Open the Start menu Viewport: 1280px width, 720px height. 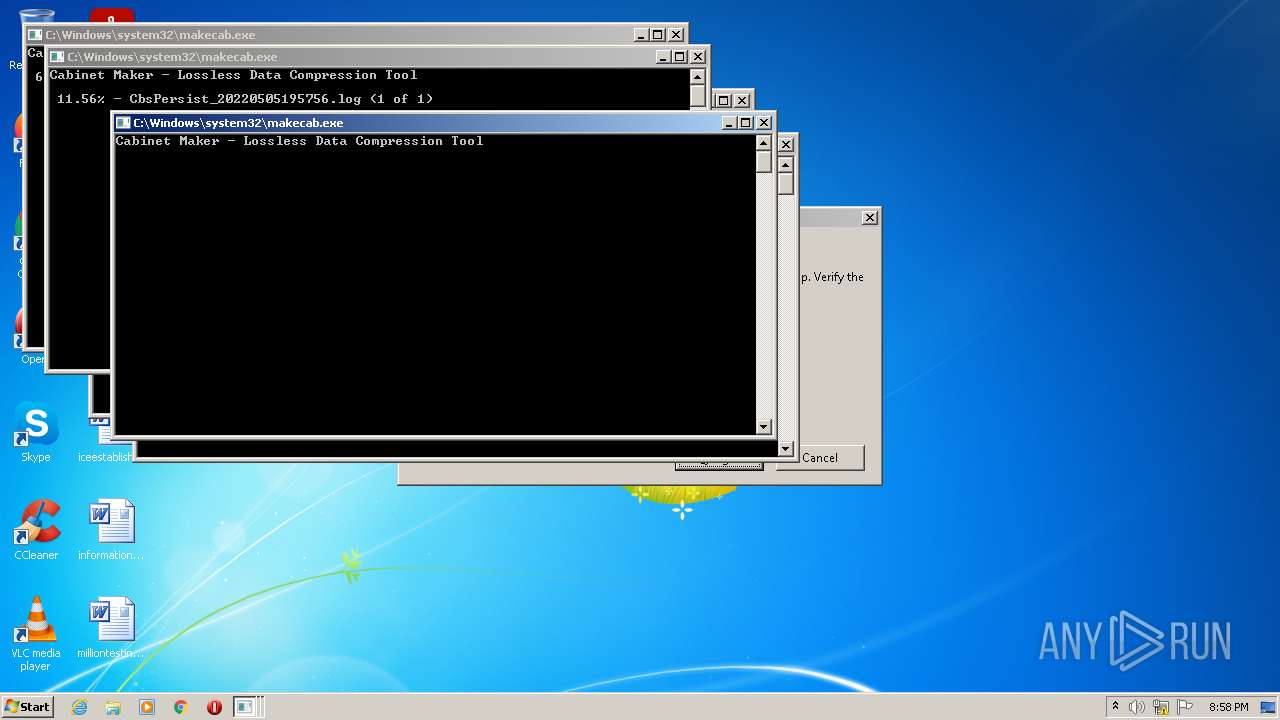pyautogui.click(x=27, y=706)
